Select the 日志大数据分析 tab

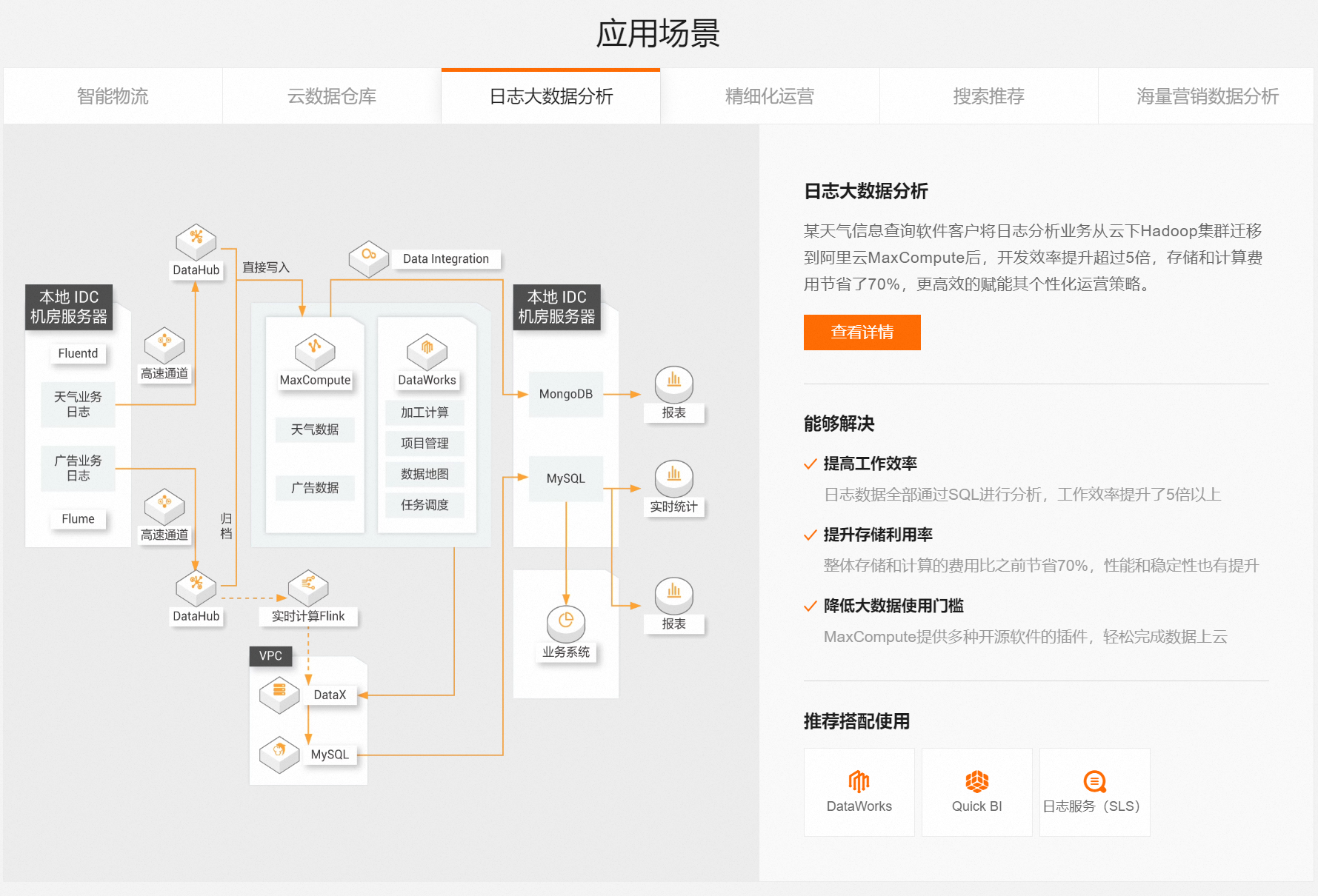[550, 96]
